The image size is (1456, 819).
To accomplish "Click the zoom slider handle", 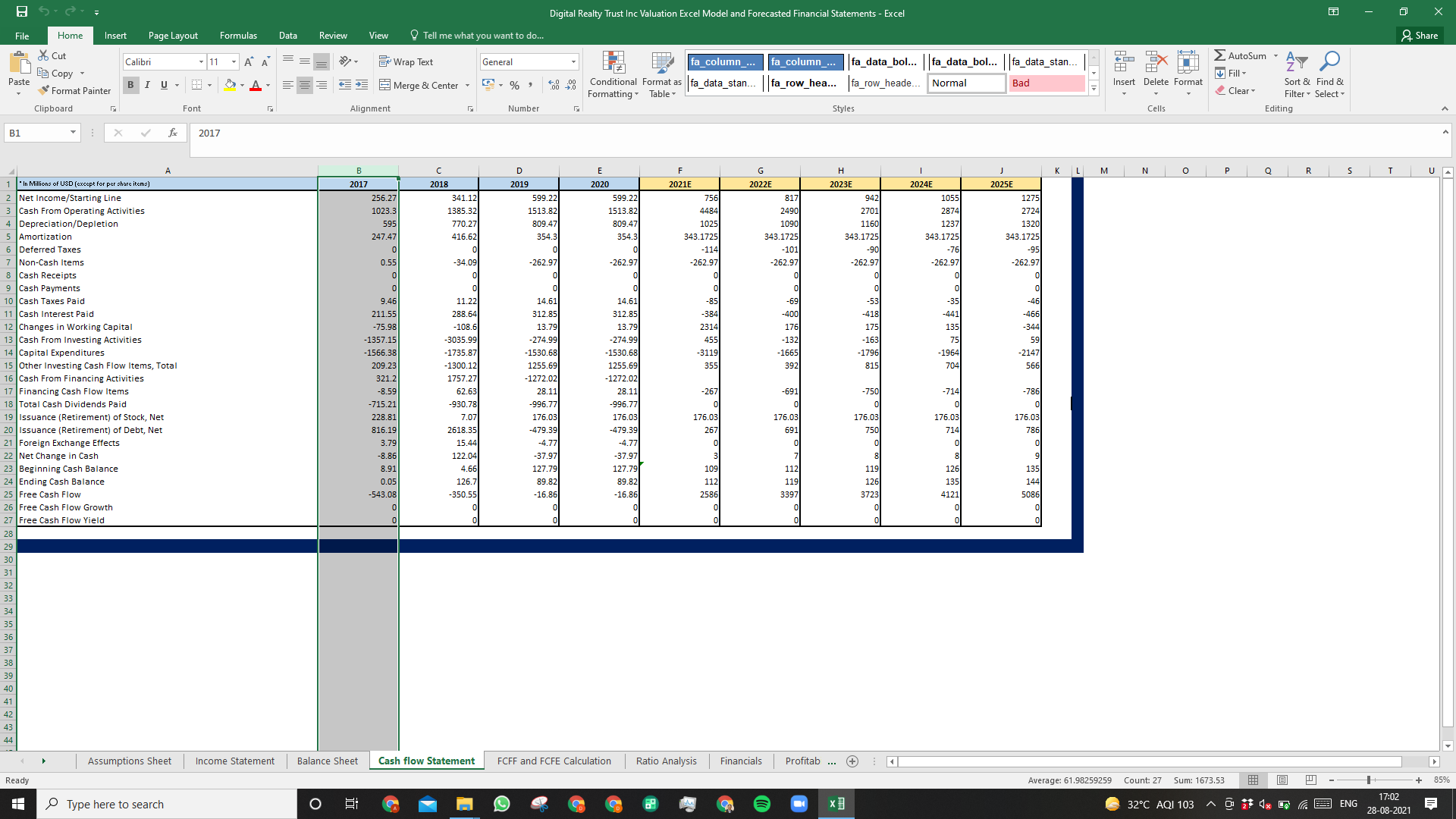I will point(1369,780).
